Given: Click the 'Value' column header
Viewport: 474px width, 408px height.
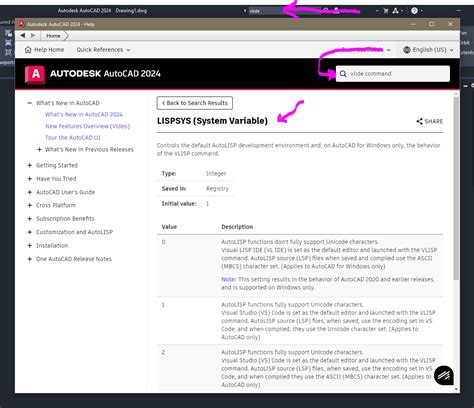Looking at the screenshot, I should pyautogui.click(x=169, y=227).
